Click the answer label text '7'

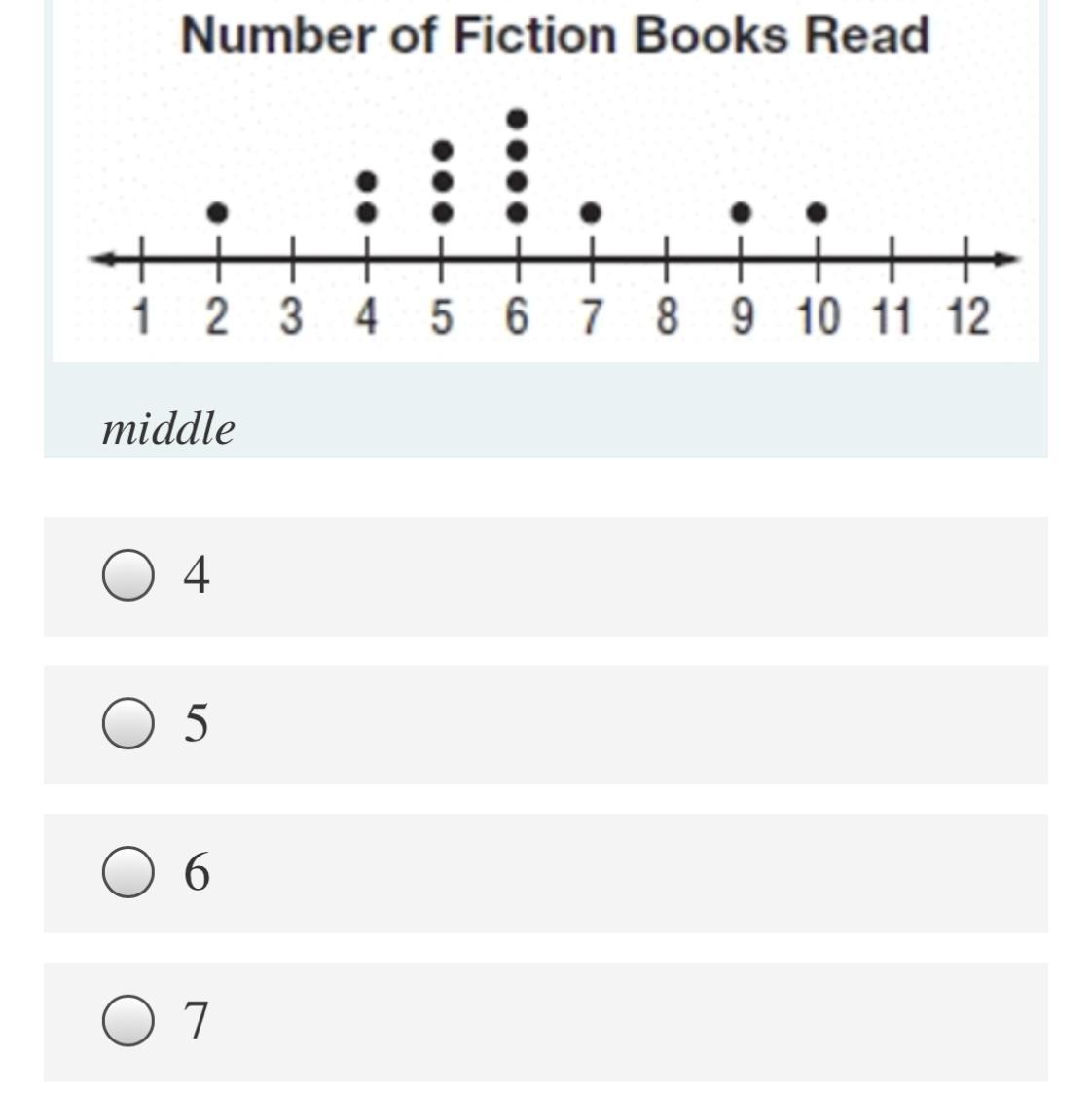coord(196,1021)
